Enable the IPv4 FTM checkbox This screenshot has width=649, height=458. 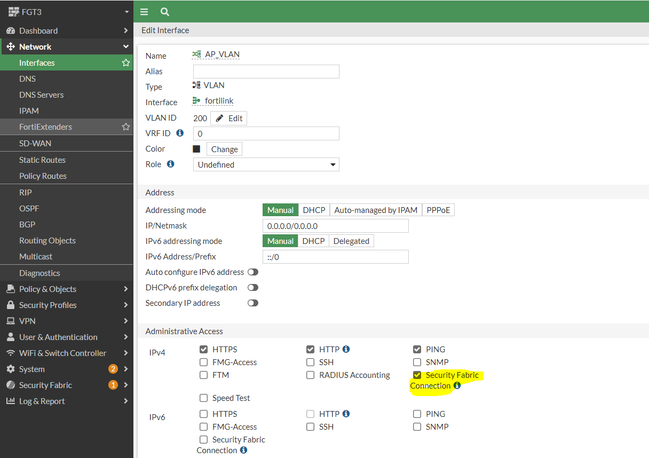tap(204, 375)
